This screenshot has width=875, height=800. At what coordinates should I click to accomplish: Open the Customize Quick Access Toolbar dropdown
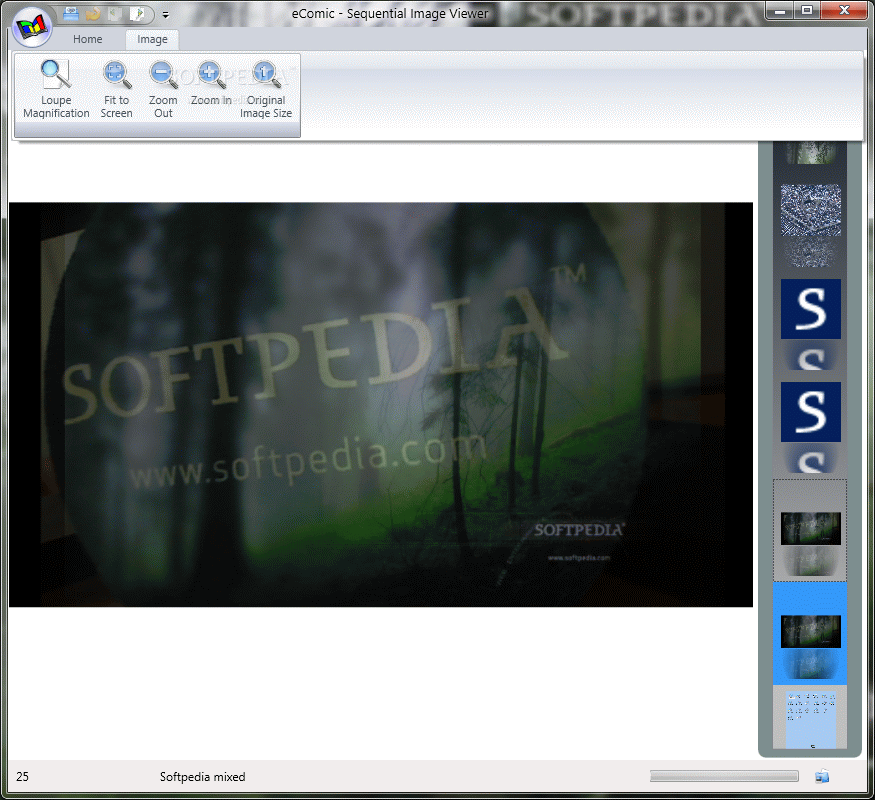click(166, 15)
